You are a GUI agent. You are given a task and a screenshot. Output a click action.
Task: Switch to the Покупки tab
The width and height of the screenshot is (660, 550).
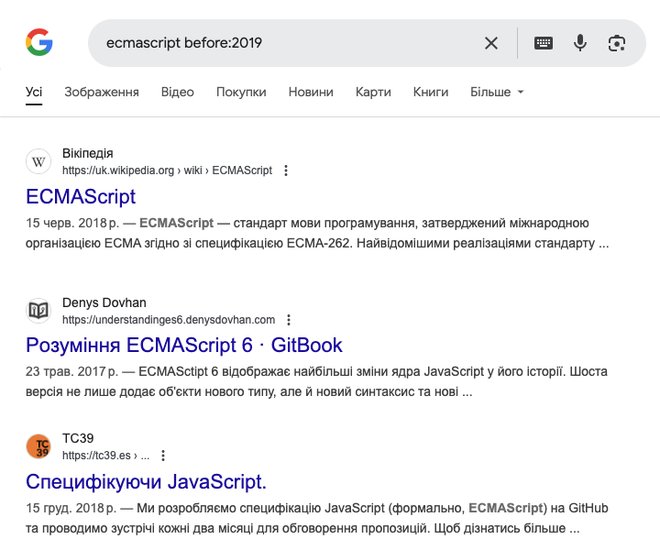pos(241,92)
